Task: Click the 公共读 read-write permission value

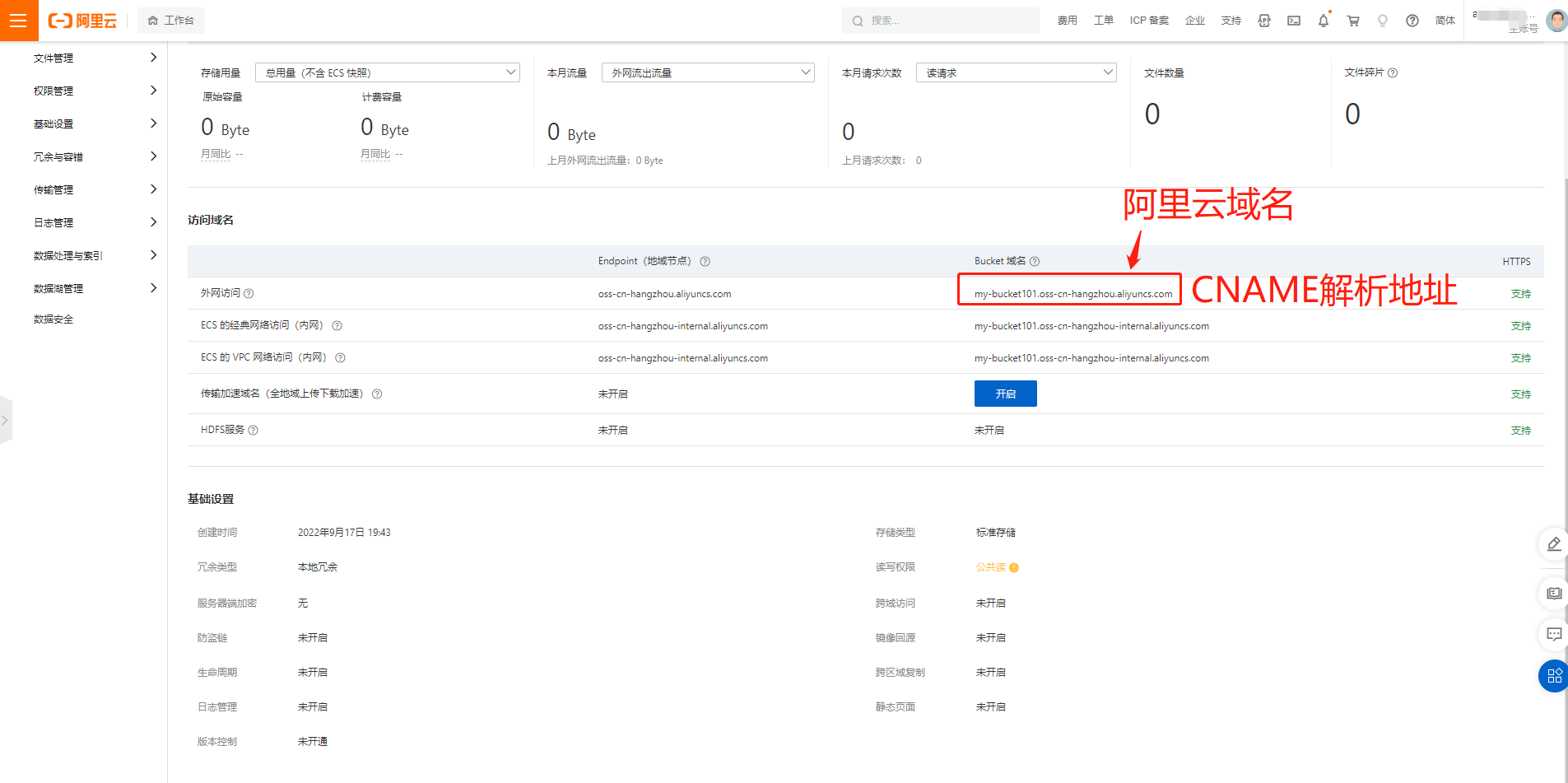Action: click(991, 567)
